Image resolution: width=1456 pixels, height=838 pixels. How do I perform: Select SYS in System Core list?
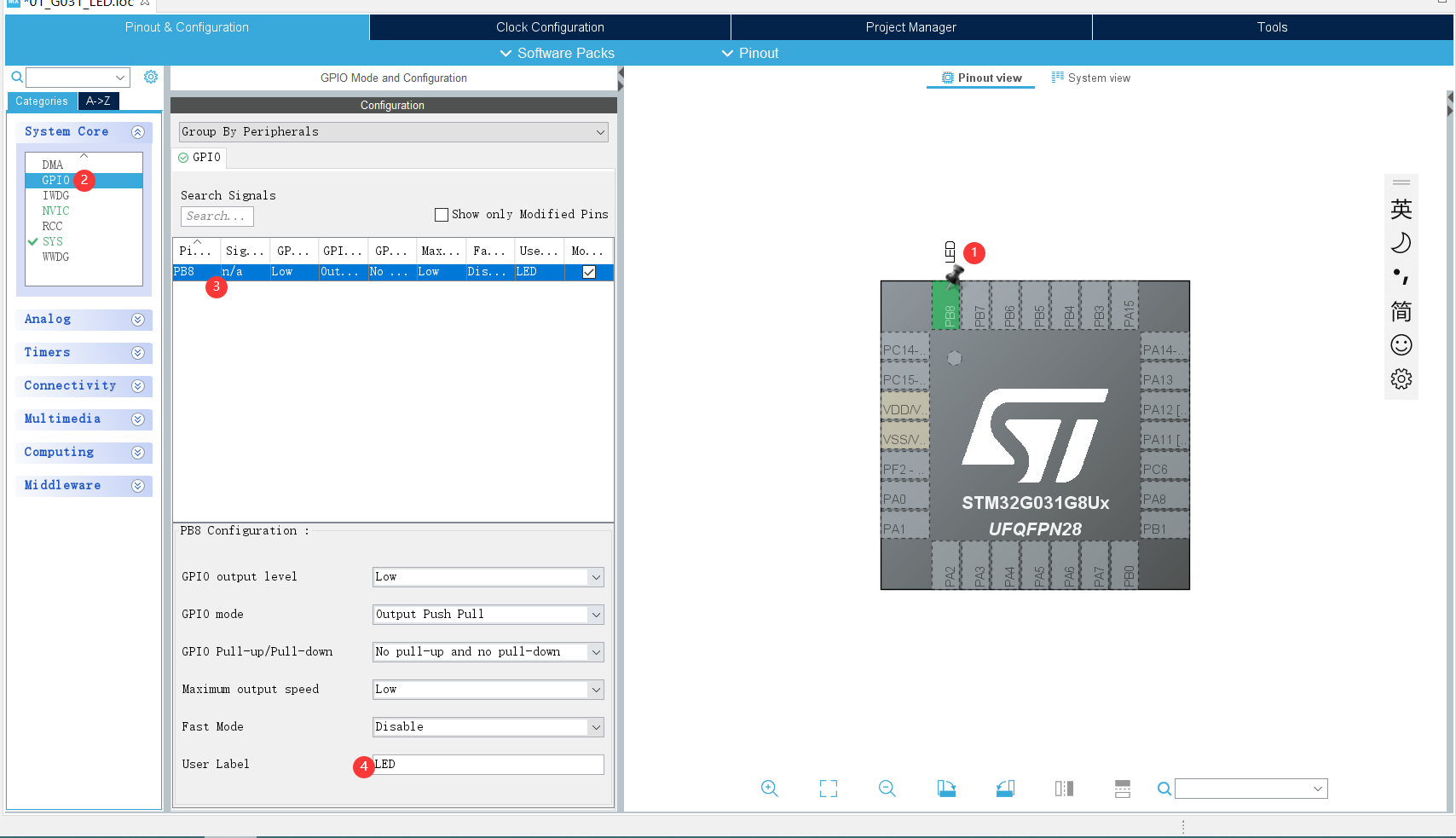53,241
